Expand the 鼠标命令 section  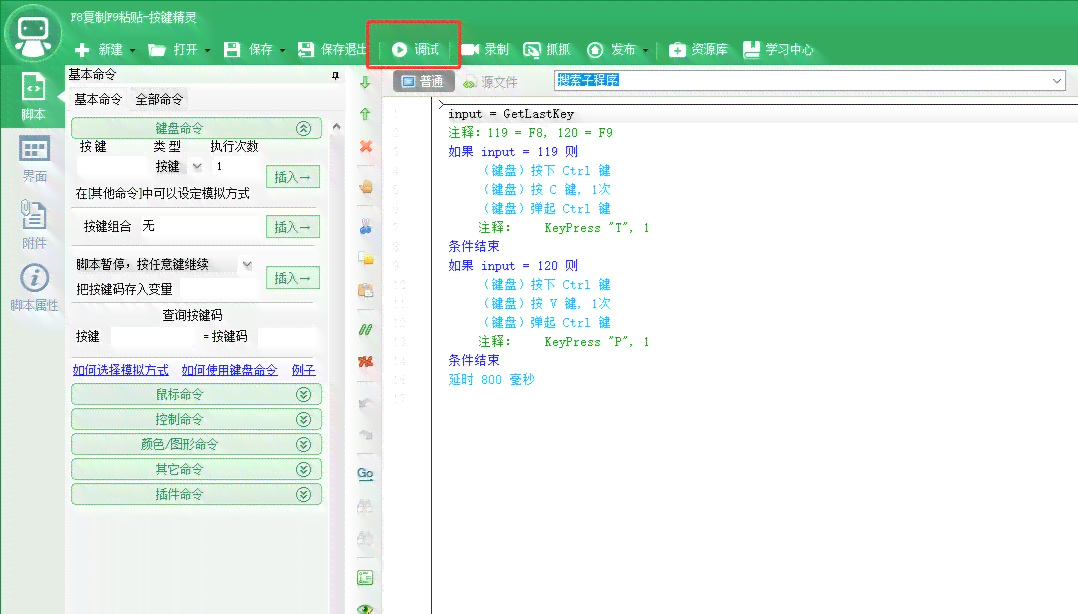[x=196, y=395]
